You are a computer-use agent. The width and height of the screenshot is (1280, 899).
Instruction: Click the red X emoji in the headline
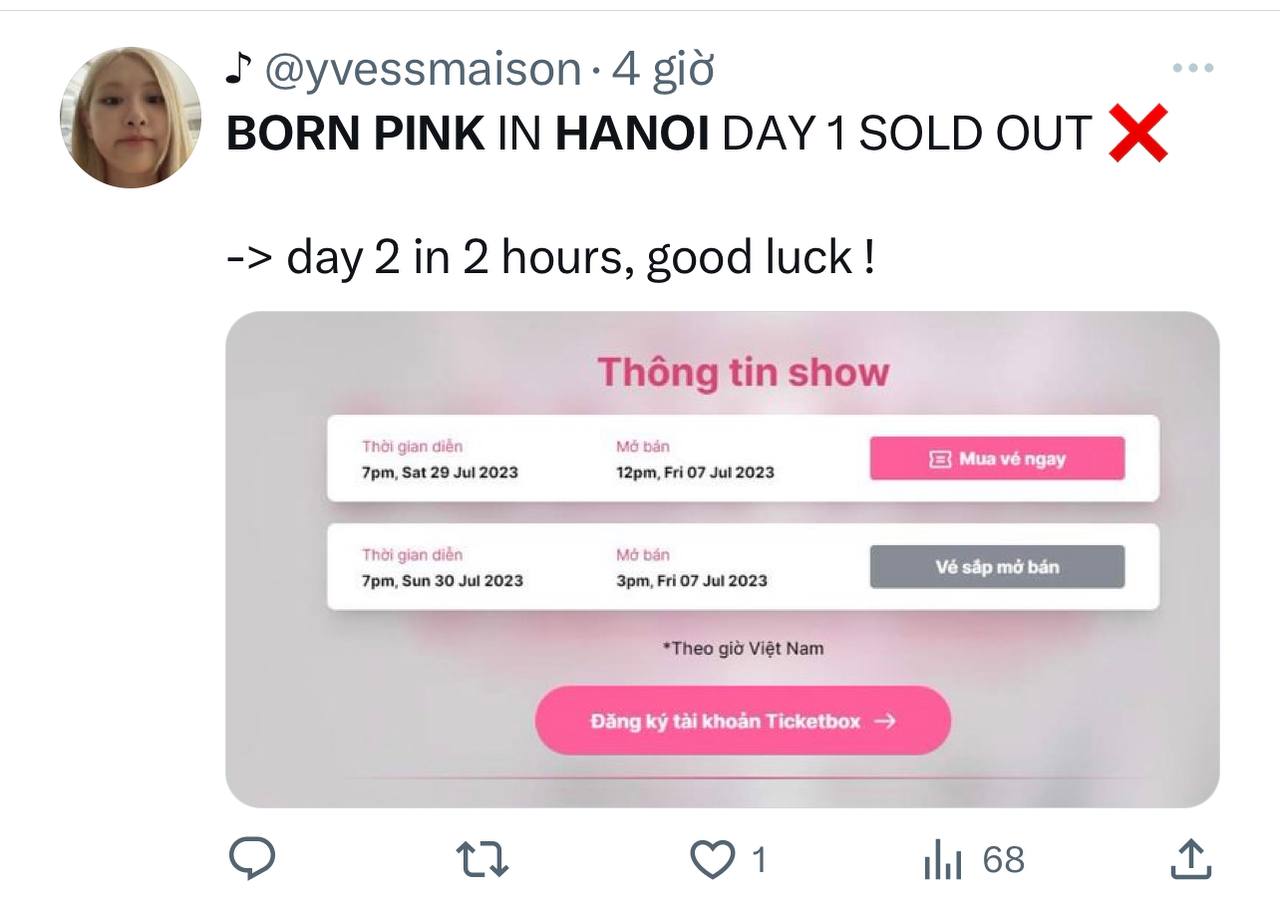(1139, 130)
